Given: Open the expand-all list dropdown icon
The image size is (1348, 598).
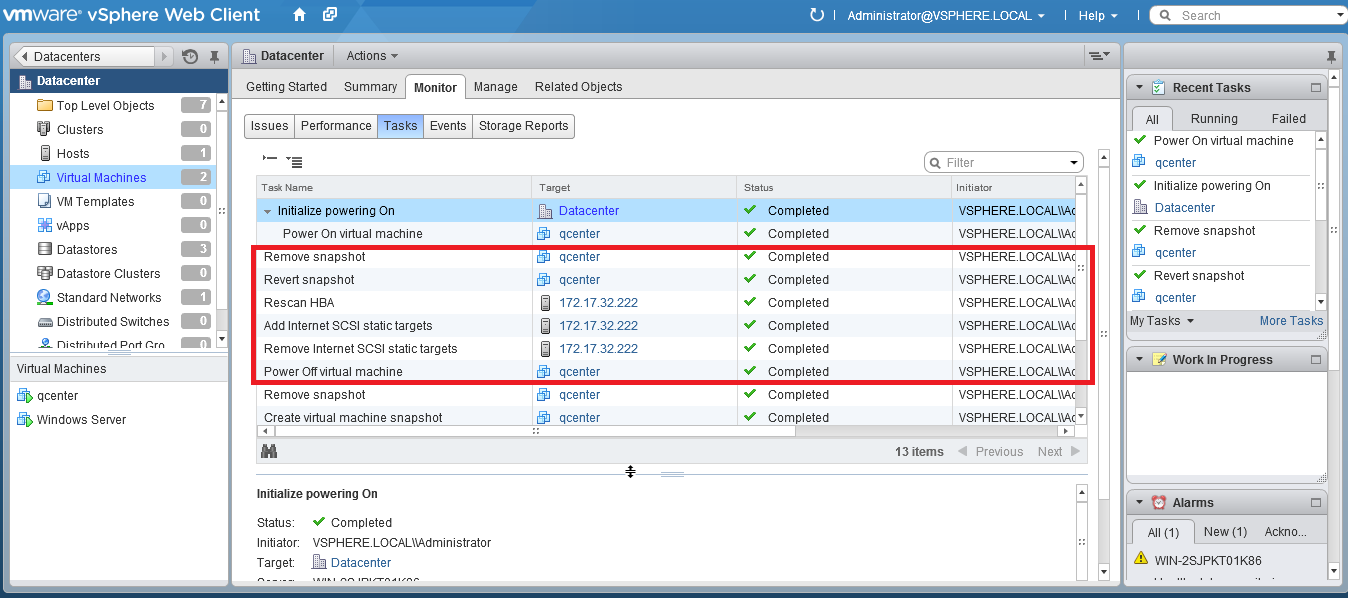Looking at the screenshot, I should [x=294, y=160].
